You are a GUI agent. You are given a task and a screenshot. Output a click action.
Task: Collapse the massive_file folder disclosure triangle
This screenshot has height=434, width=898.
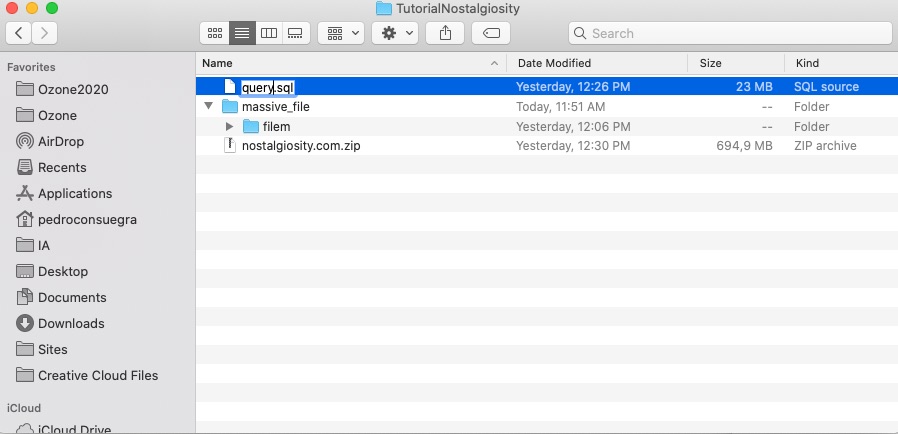208,107
